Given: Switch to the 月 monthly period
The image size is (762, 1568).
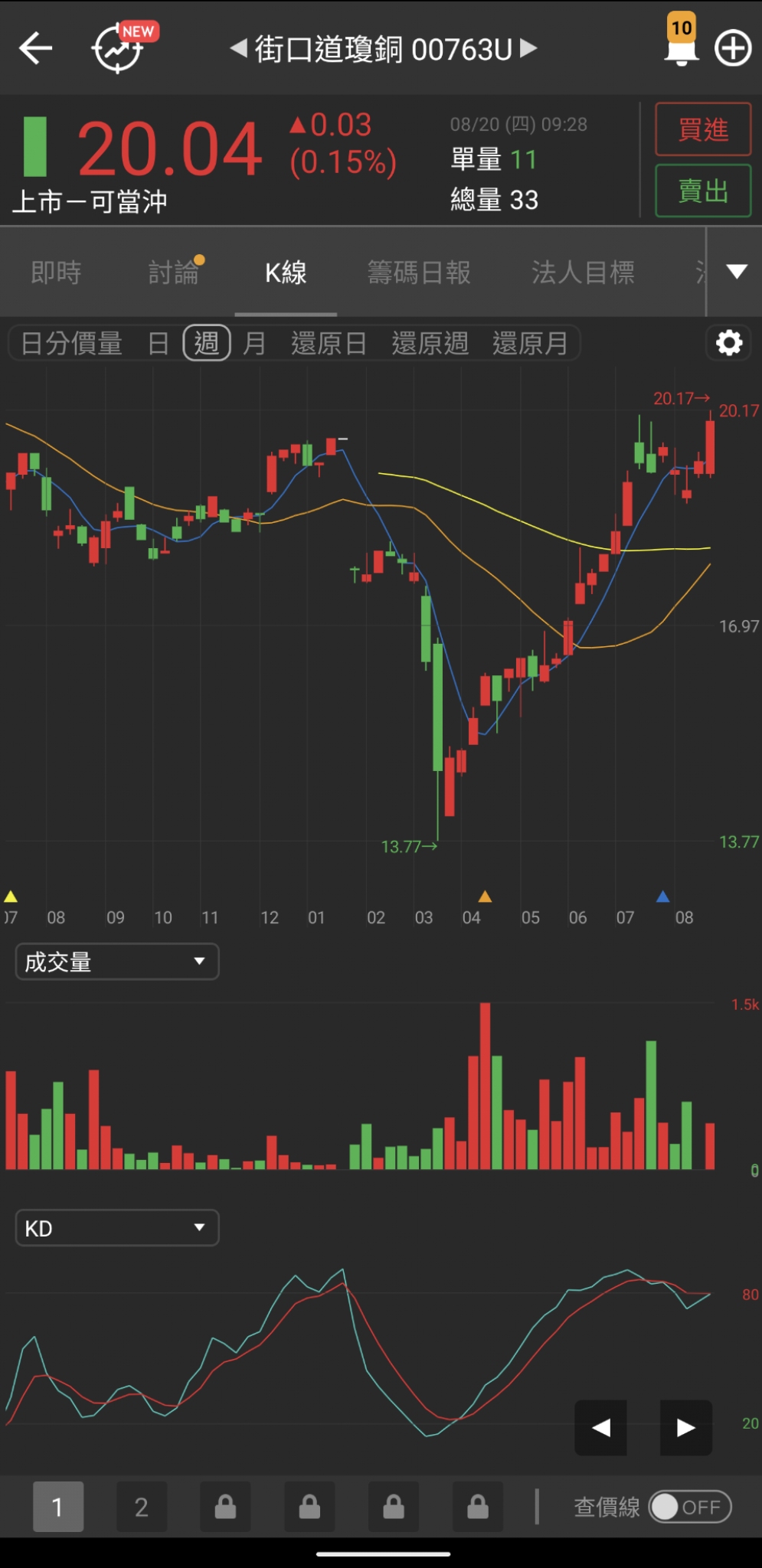Looking at the screenshot, I should 254,343.
